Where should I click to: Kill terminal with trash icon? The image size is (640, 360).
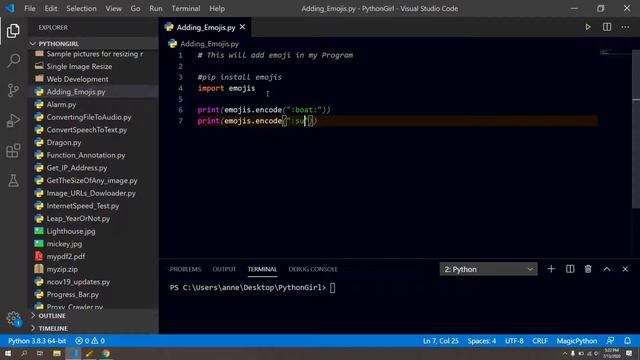tap(588, 269)
